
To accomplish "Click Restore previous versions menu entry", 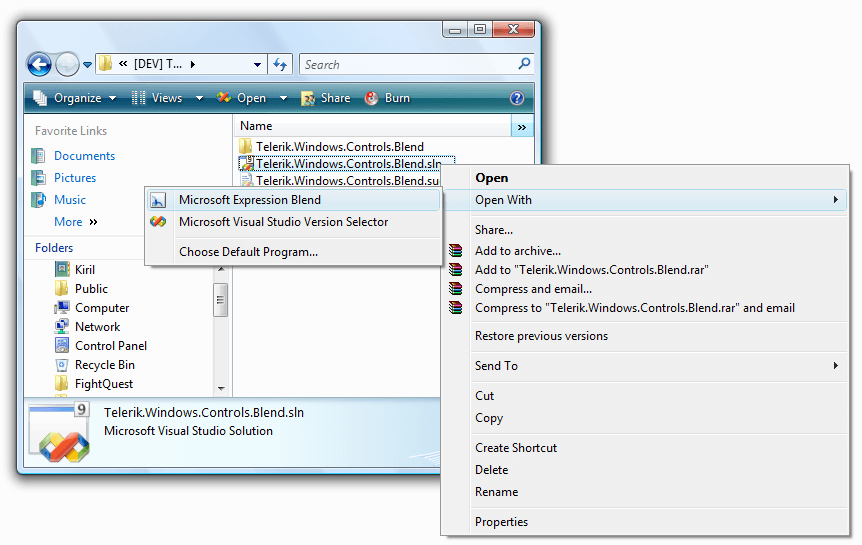I will [645, 336].
